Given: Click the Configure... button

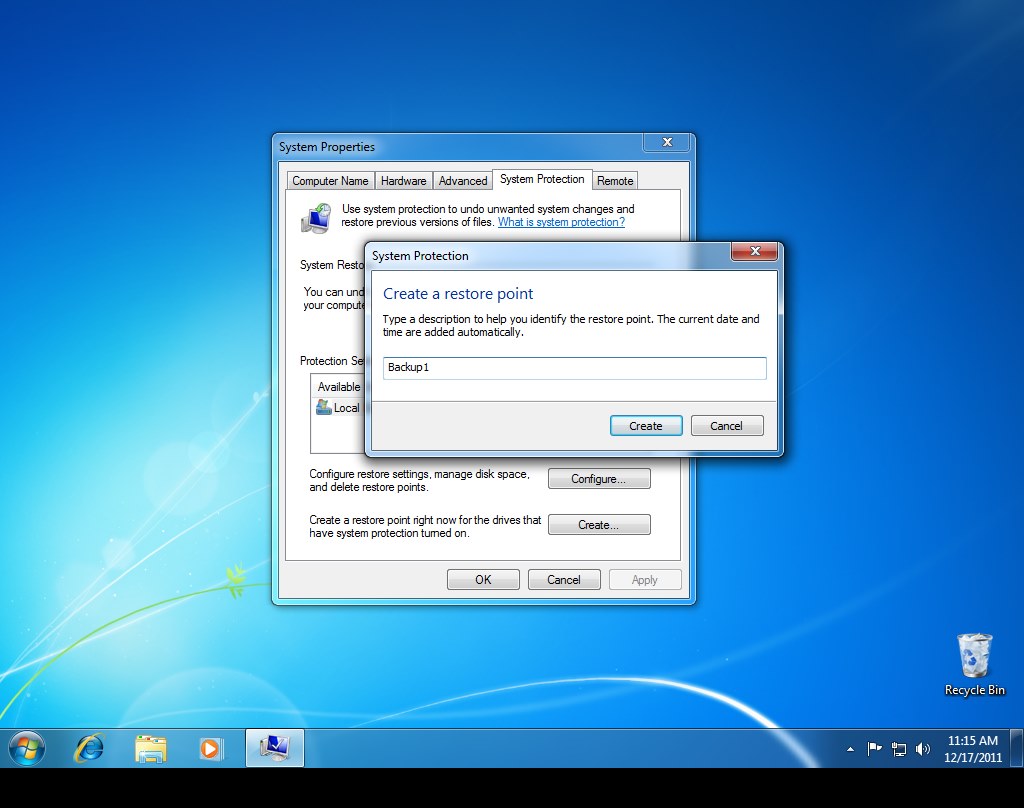Looking at the screenshot, I should (x=599, y=479).
